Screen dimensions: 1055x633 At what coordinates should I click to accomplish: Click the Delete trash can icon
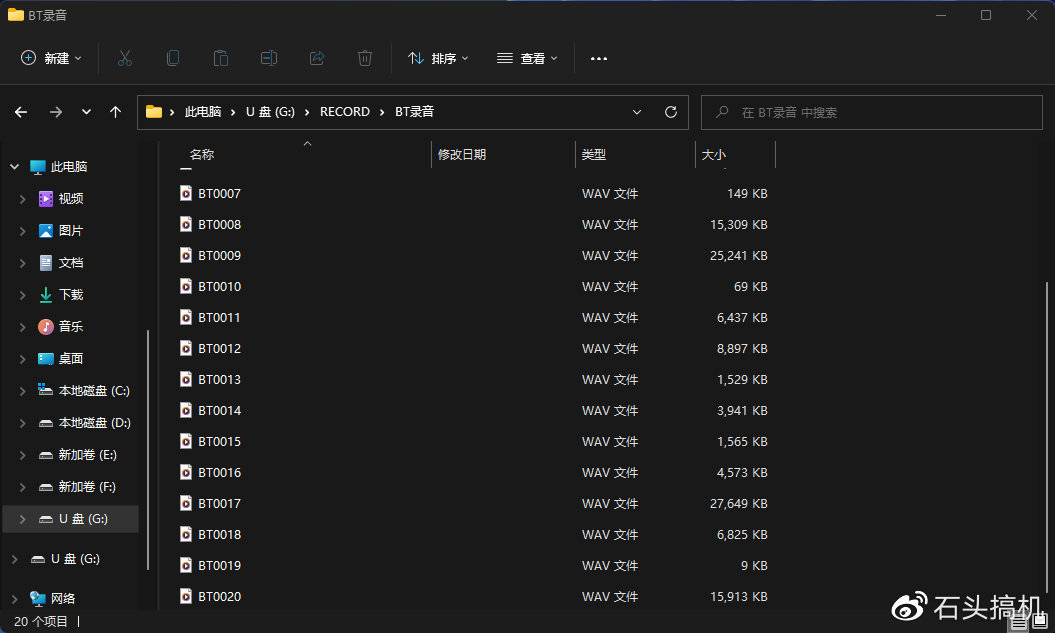(365, 59)
